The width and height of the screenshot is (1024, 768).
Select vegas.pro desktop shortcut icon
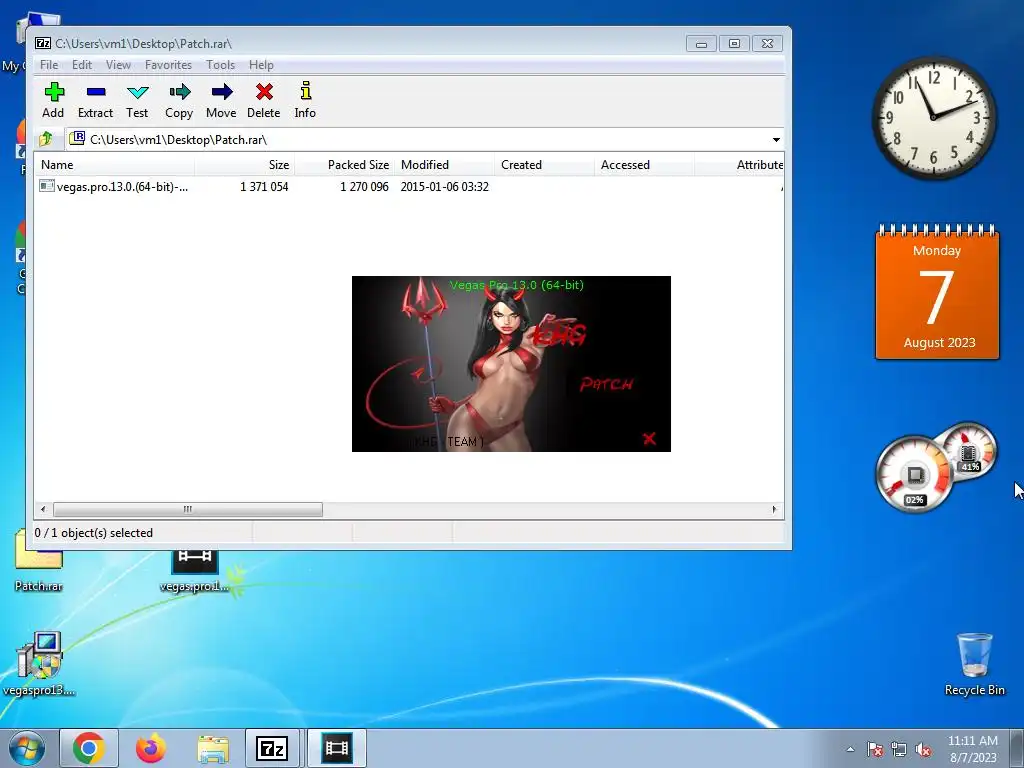pyautogui.click(x=195, y=571)
